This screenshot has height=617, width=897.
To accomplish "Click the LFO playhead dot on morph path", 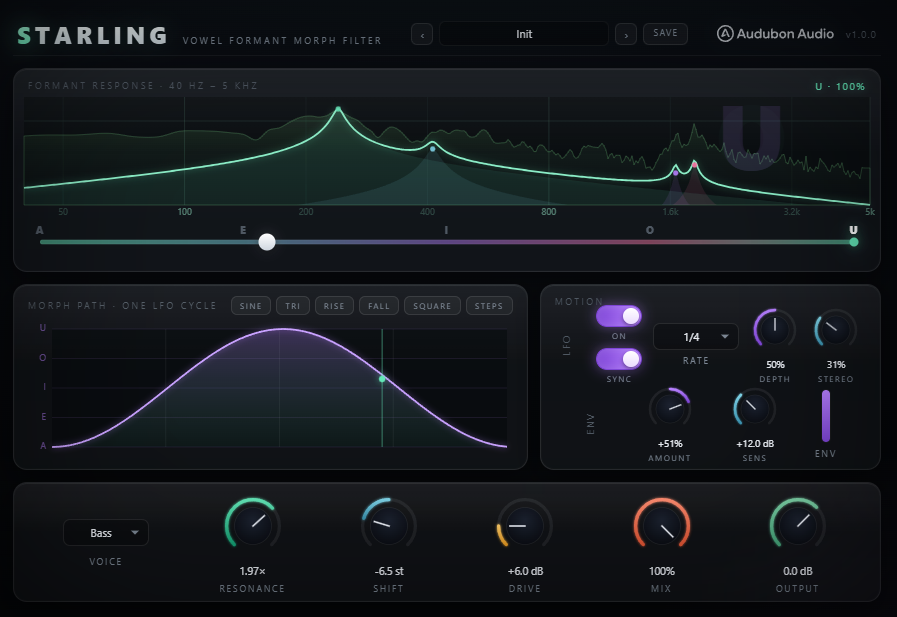I will (x=382, y=379).
